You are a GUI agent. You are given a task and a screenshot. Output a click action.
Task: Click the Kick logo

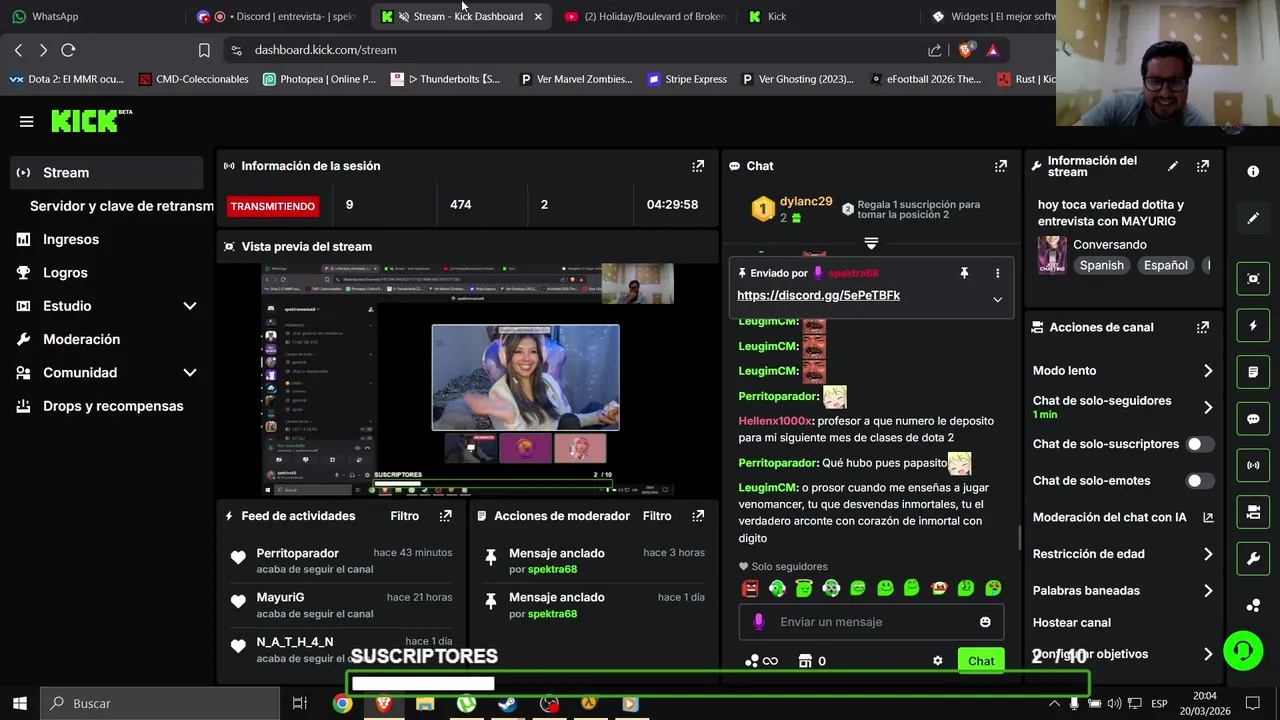point(91,121)
